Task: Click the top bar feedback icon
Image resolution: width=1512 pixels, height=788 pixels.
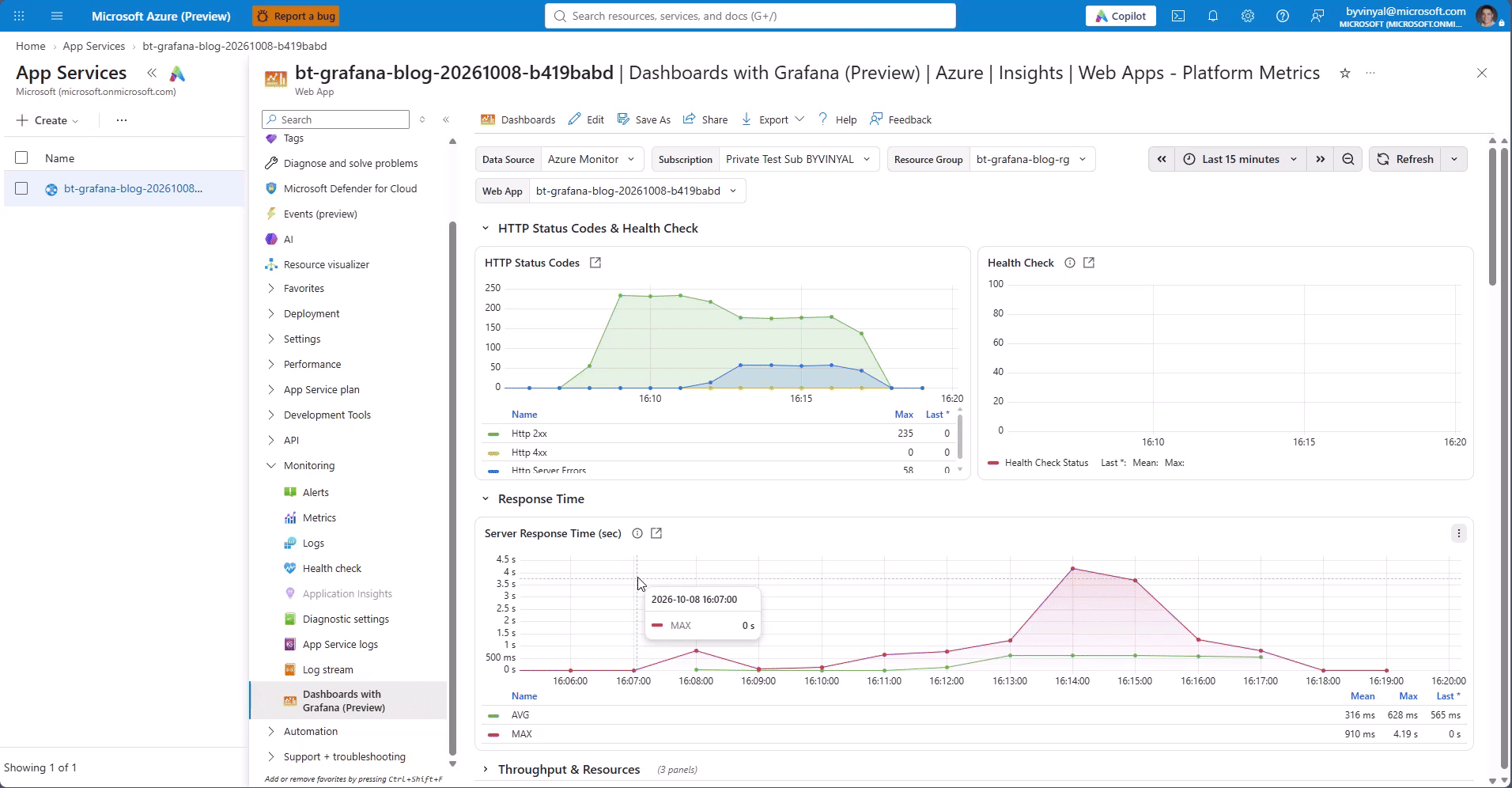Action: click(1317, 16)
